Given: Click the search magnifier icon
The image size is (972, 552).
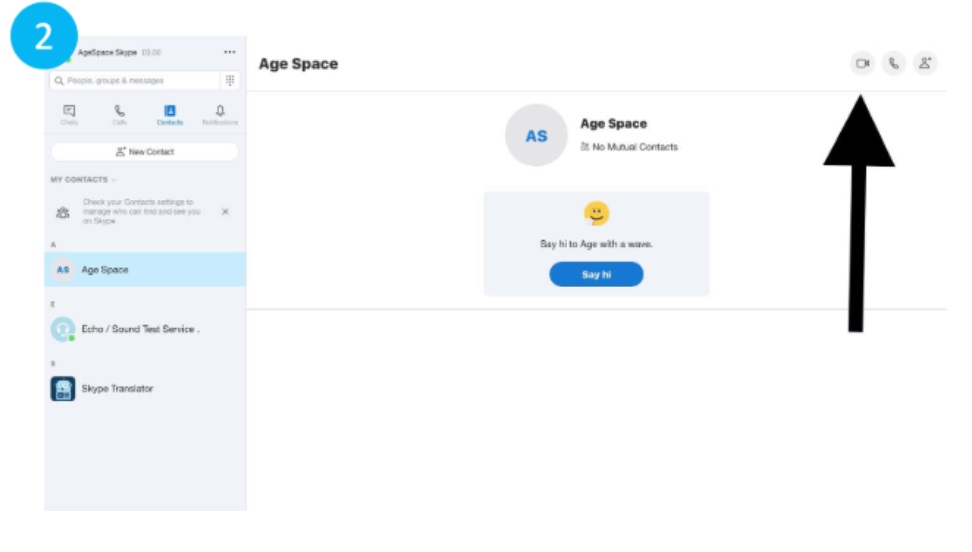Looking at the screenshot, I should pos(60,81).
